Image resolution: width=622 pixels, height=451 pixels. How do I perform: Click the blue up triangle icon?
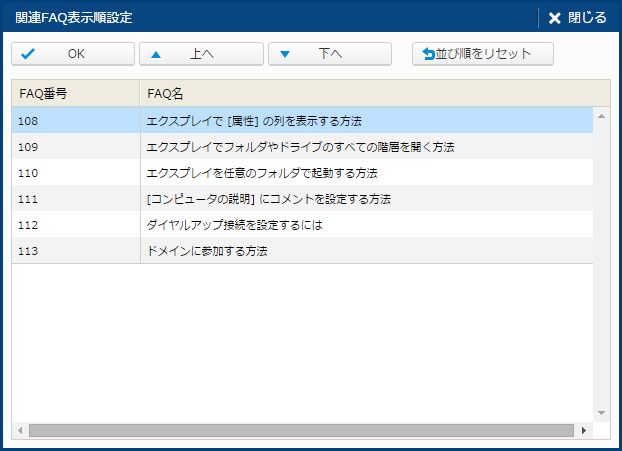156,54
